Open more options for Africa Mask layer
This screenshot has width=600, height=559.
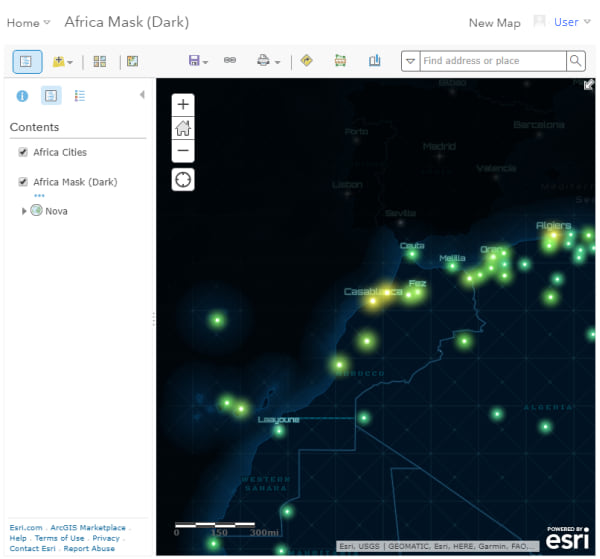(39, 196)
